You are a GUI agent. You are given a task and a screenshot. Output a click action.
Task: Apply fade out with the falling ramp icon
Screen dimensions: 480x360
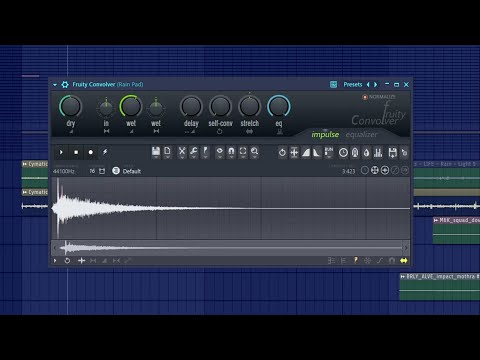click(x=317, y=153)
